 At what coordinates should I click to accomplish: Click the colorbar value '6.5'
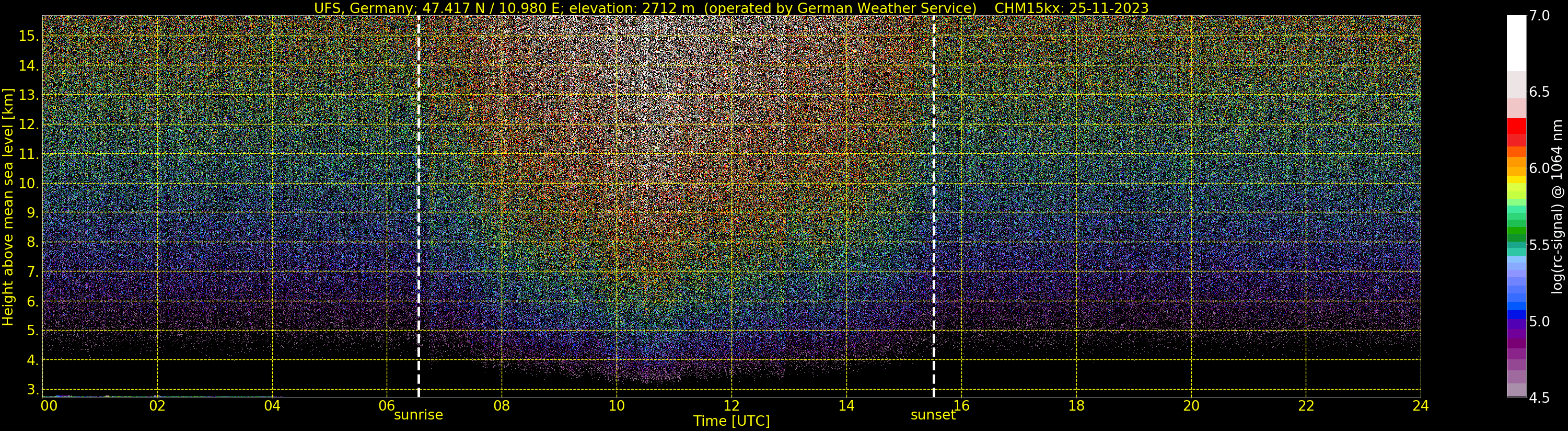1539,92
